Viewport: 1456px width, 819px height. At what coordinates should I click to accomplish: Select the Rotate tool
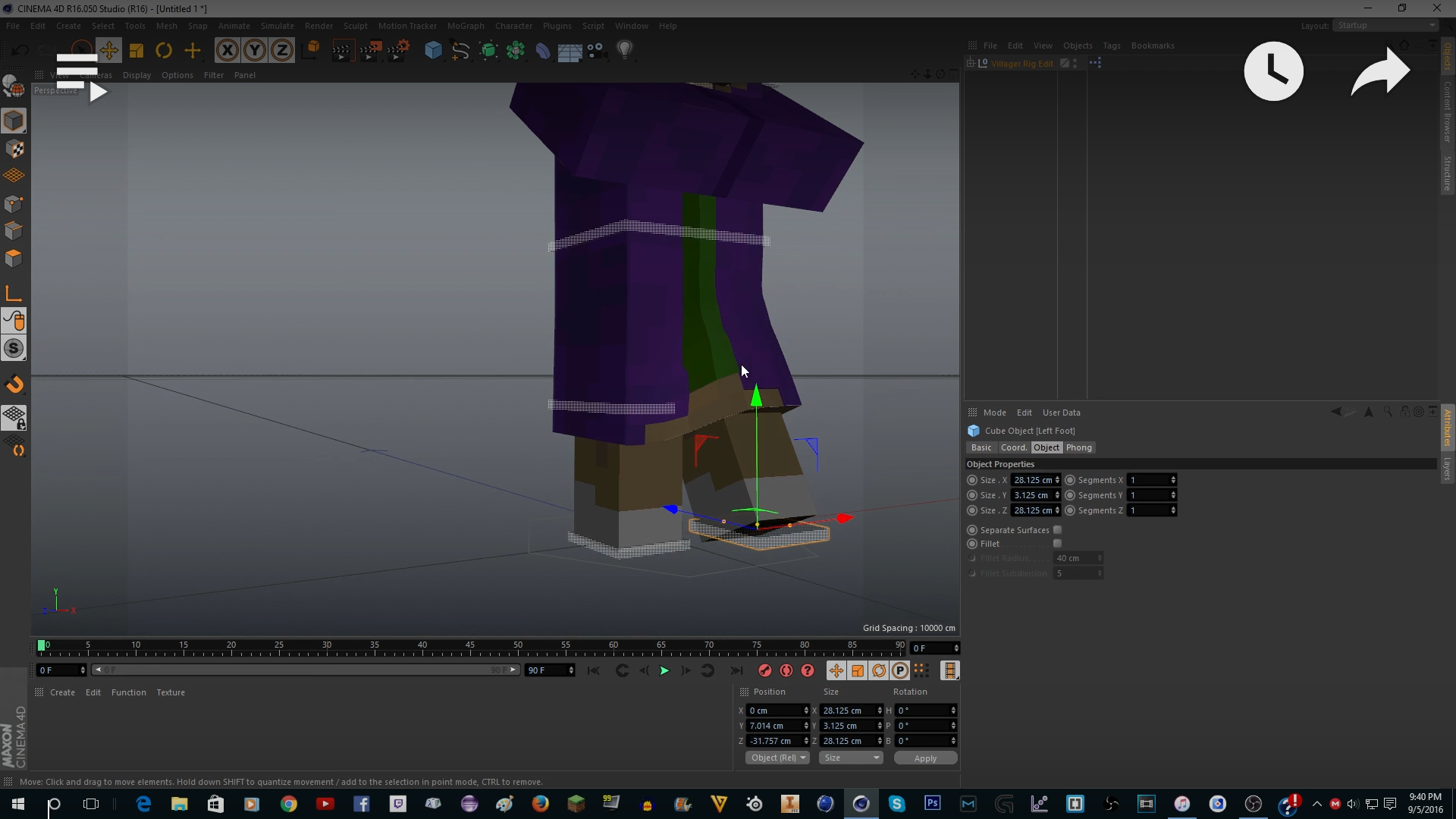pos(164,51)
